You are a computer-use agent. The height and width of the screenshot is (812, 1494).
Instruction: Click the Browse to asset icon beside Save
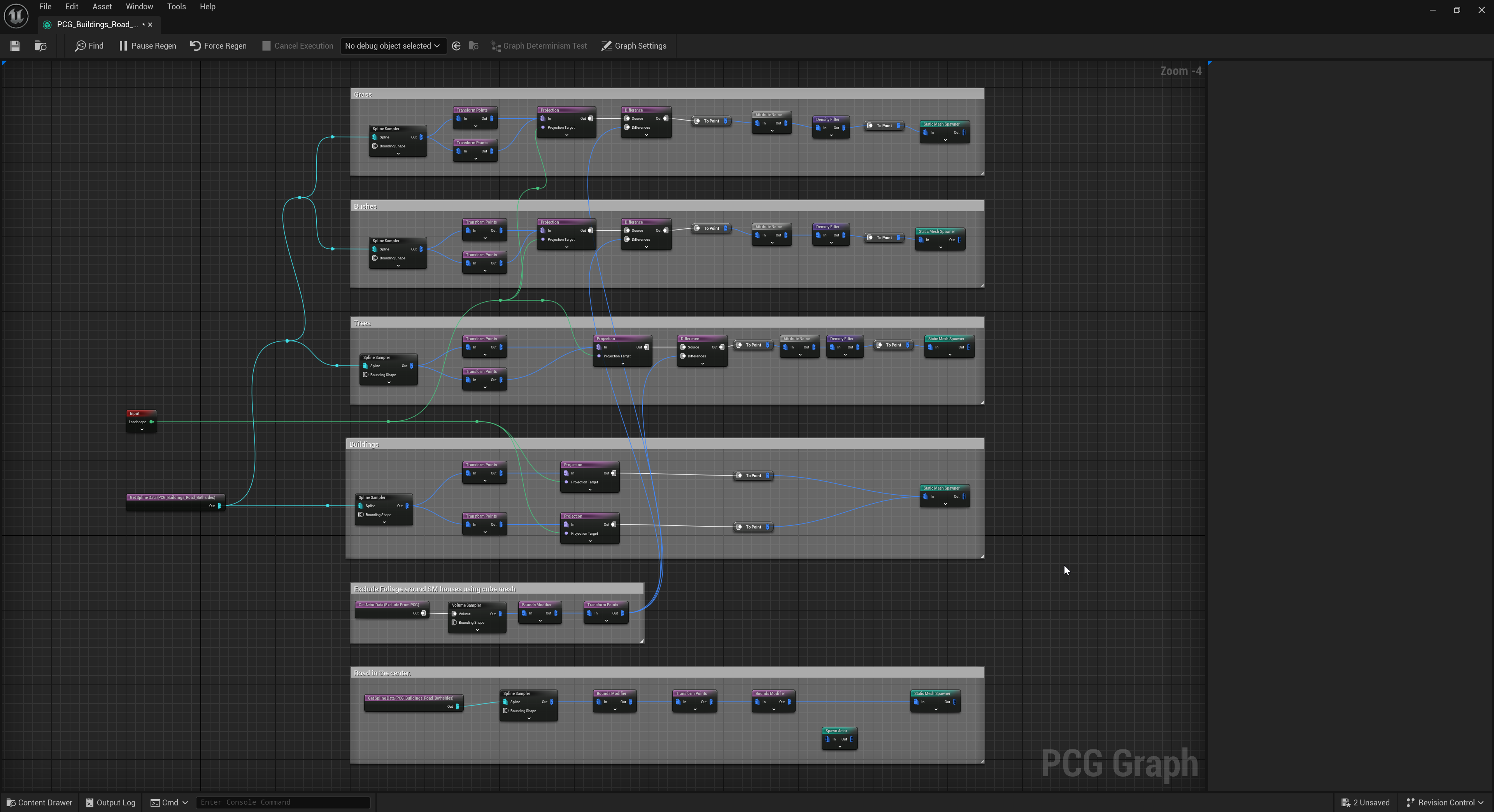40,46
